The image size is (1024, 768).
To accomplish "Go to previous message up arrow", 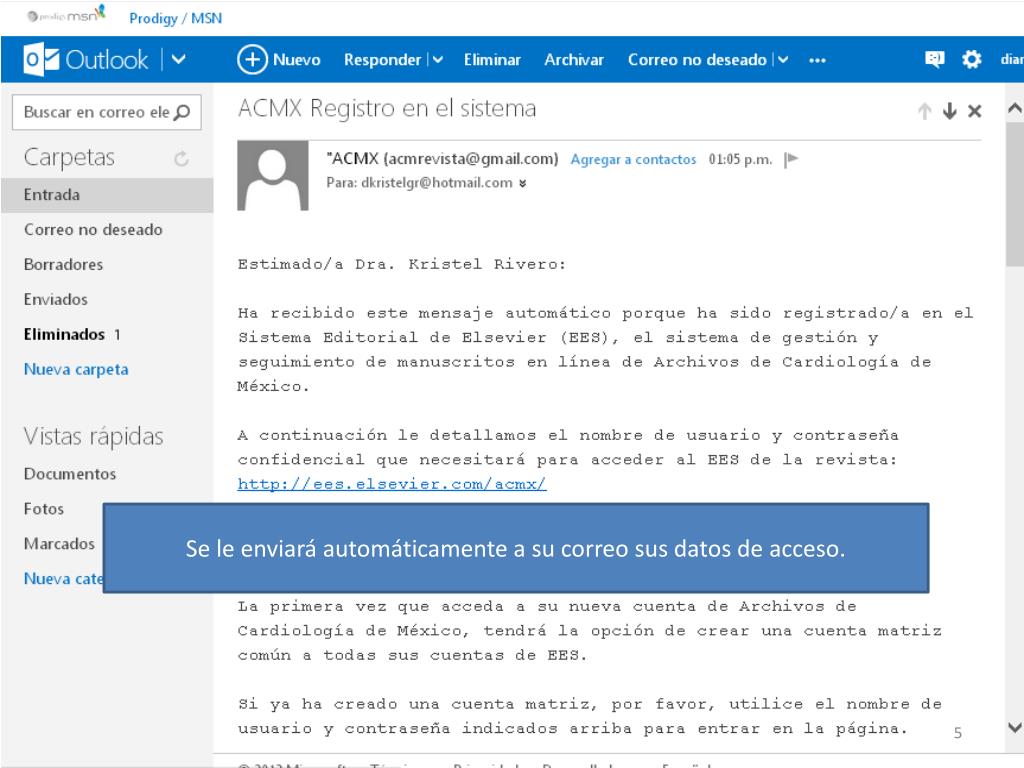I will [x=924, y=111].
